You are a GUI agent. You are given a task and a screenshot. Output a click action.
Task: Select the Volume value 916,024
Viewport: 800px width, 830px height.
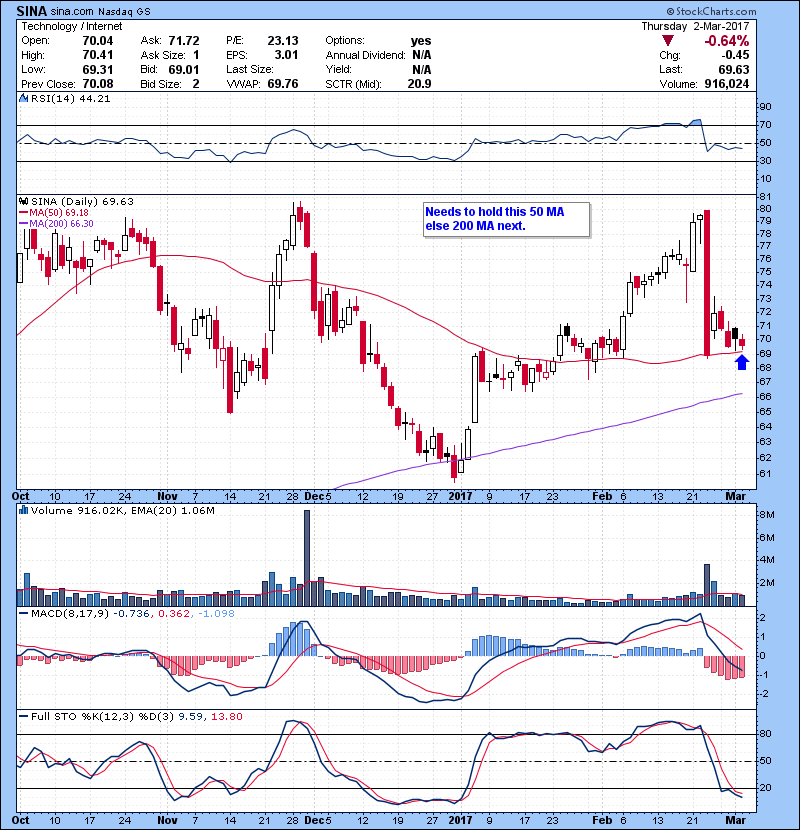point(726,84)
